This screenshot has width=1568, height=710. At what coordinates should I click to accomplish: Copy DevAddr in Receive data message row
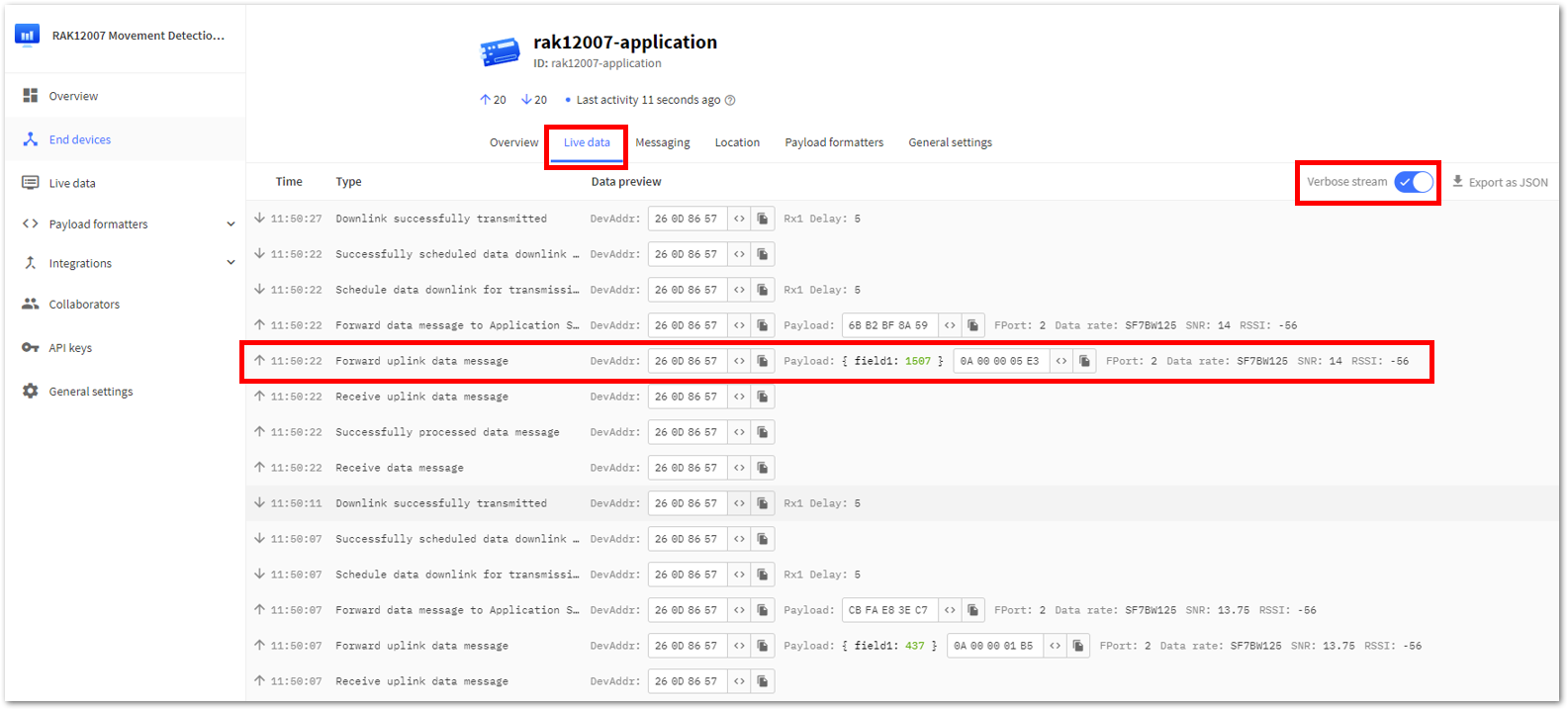(x=763, y=468)
